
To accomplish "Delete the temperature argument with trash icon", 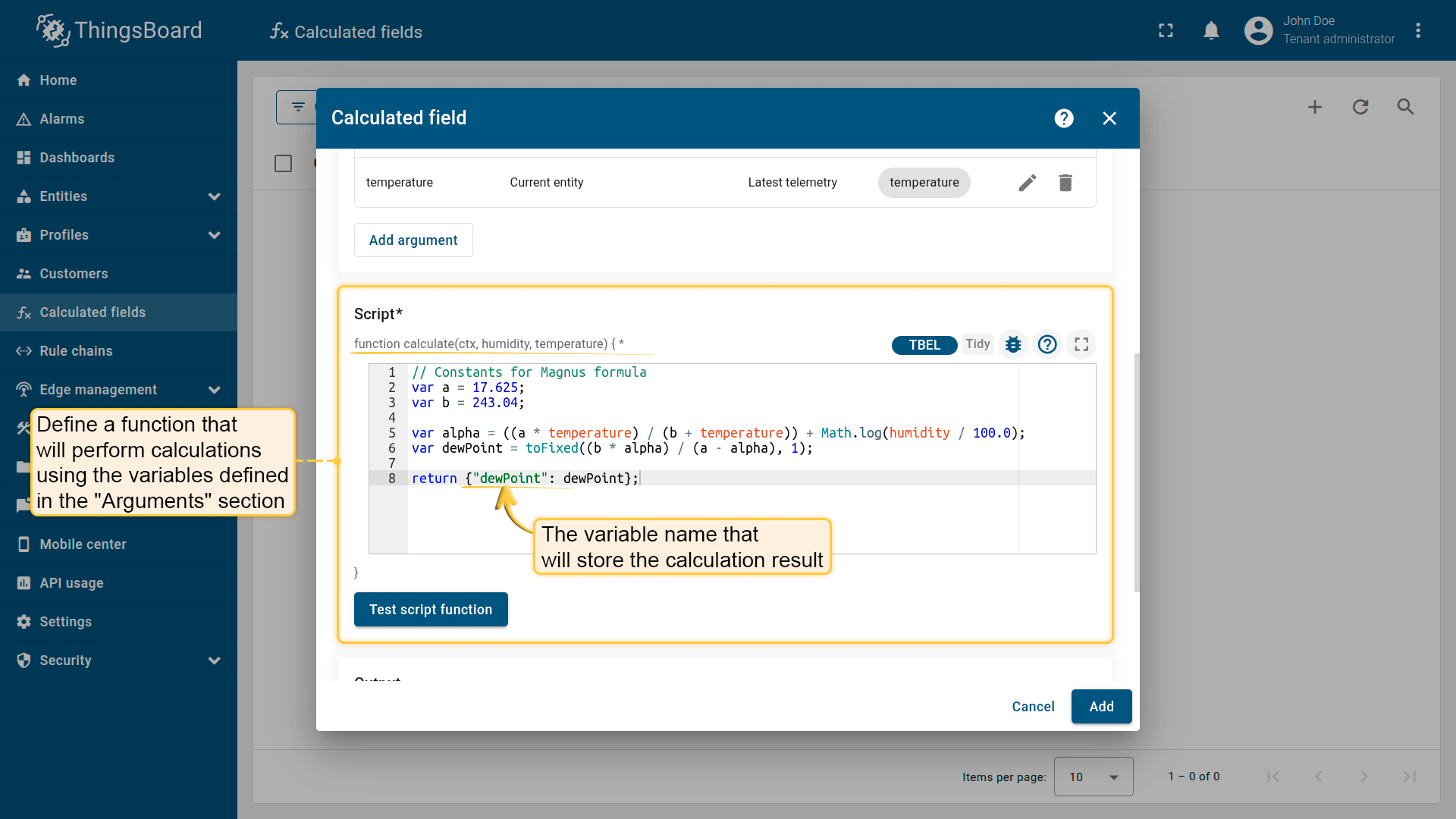I will click(1065, 183).
